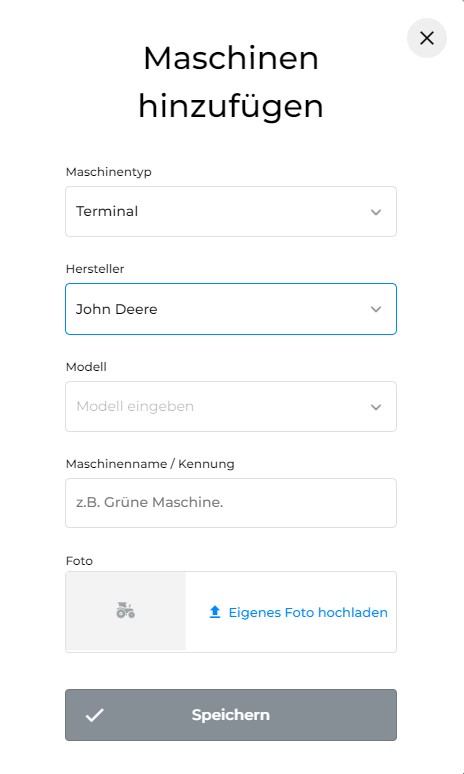Image resolution: width=464 pixels, height=774 pixels.
Task: Select the Terminal value in Maschinentyp
Action: pos(107,211)
